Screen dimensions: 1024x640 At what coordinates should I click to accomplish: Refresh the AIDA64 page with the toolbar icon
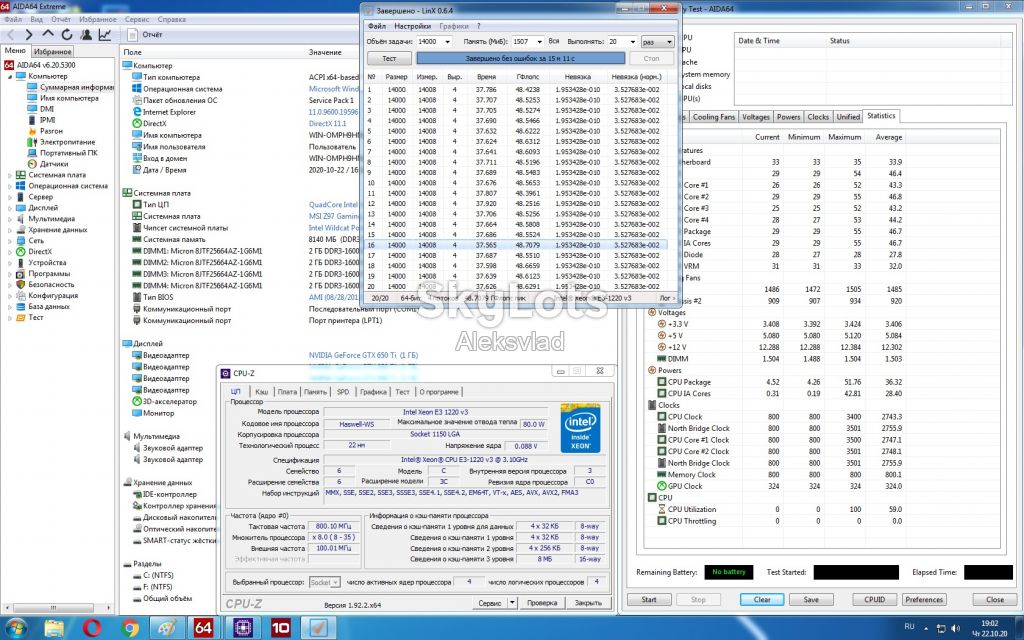pyautogui.click(x=67, y=35)
